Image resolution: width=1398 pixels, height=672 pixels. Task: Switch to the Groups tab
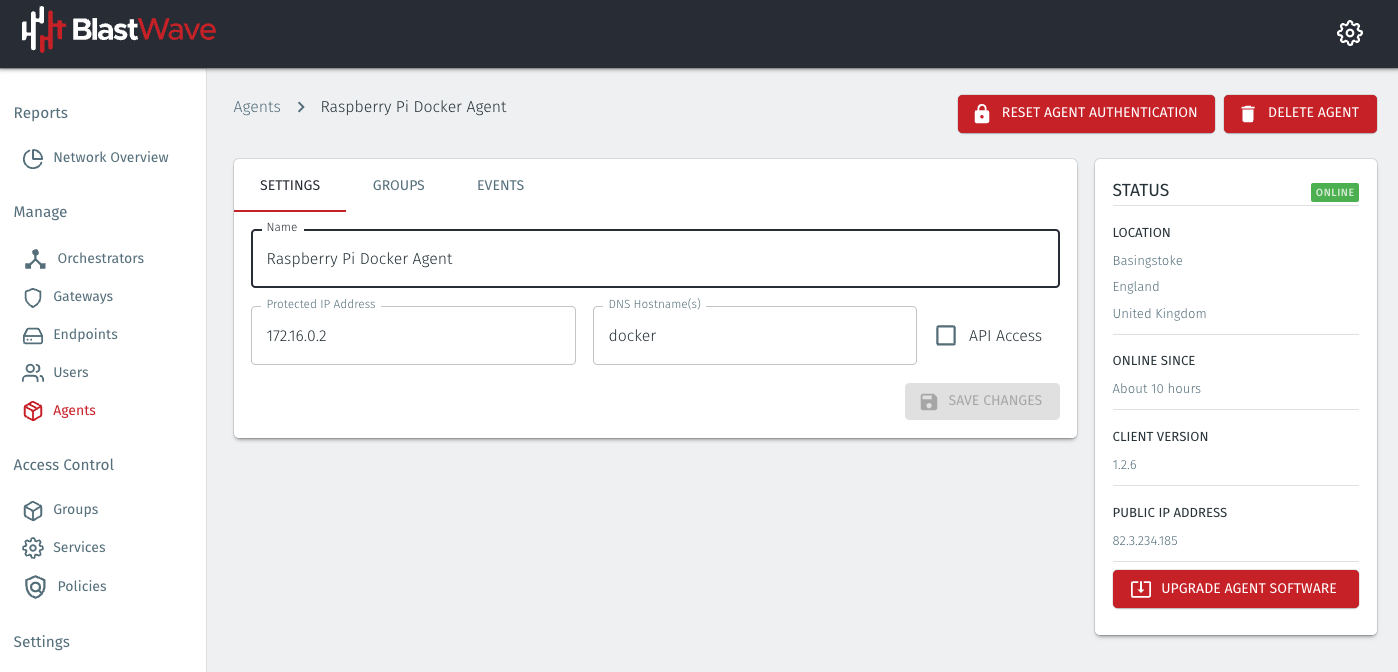[398, 185]
